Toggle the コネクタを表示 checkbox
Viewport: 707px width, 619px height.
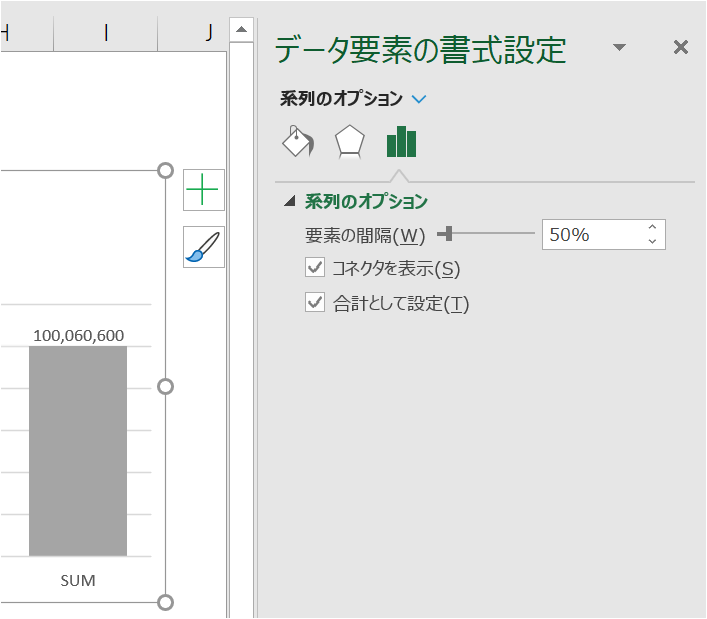[x=315, y=267]
